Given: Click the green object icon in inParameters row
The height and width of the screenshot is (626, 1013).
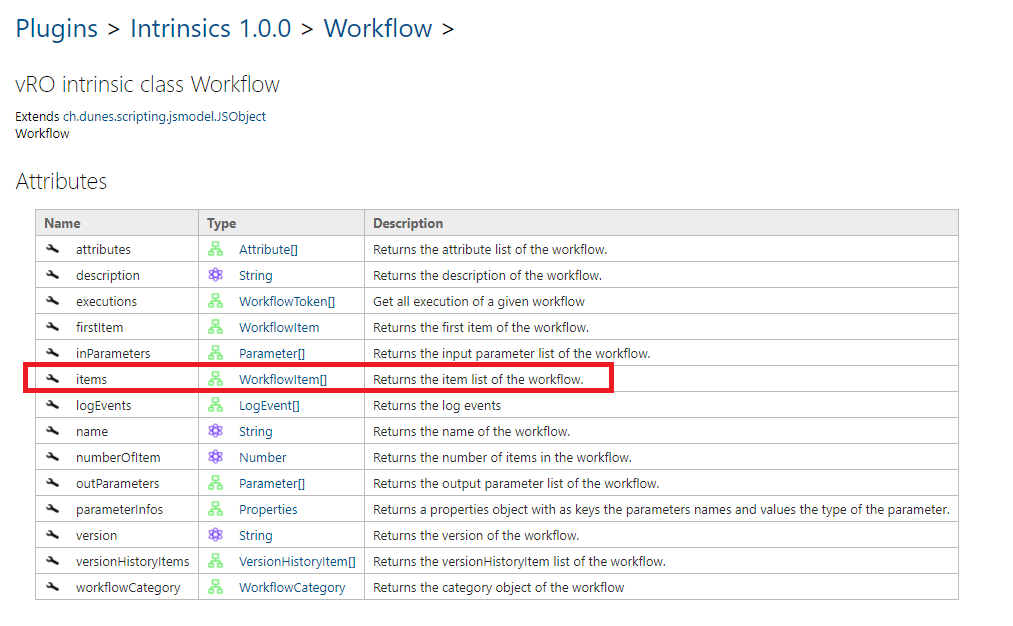Looking at the screenshot, I should [215, 353].
